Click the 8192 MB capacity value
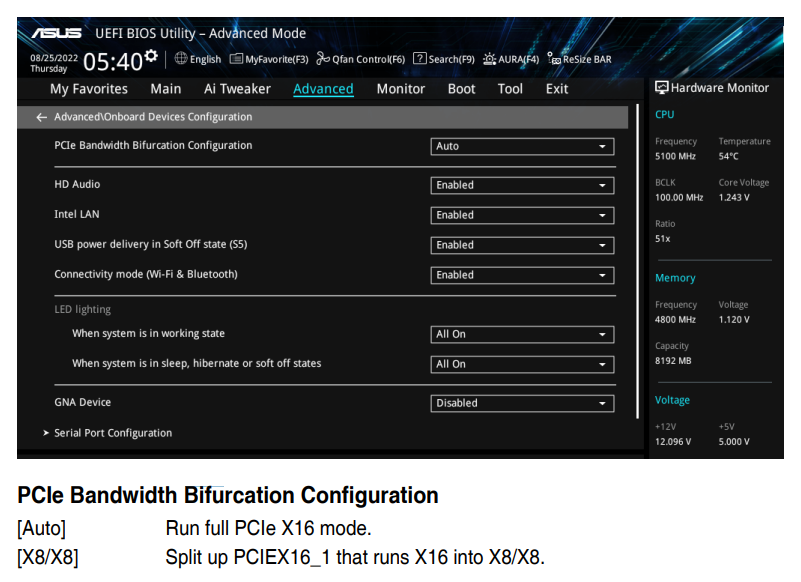 (673, 361)
